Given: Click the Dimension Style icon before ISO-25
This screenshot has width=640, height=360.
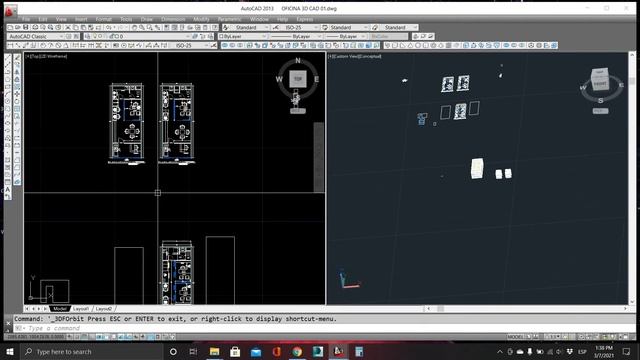Looking at the screenshot, I should [276, 27].
